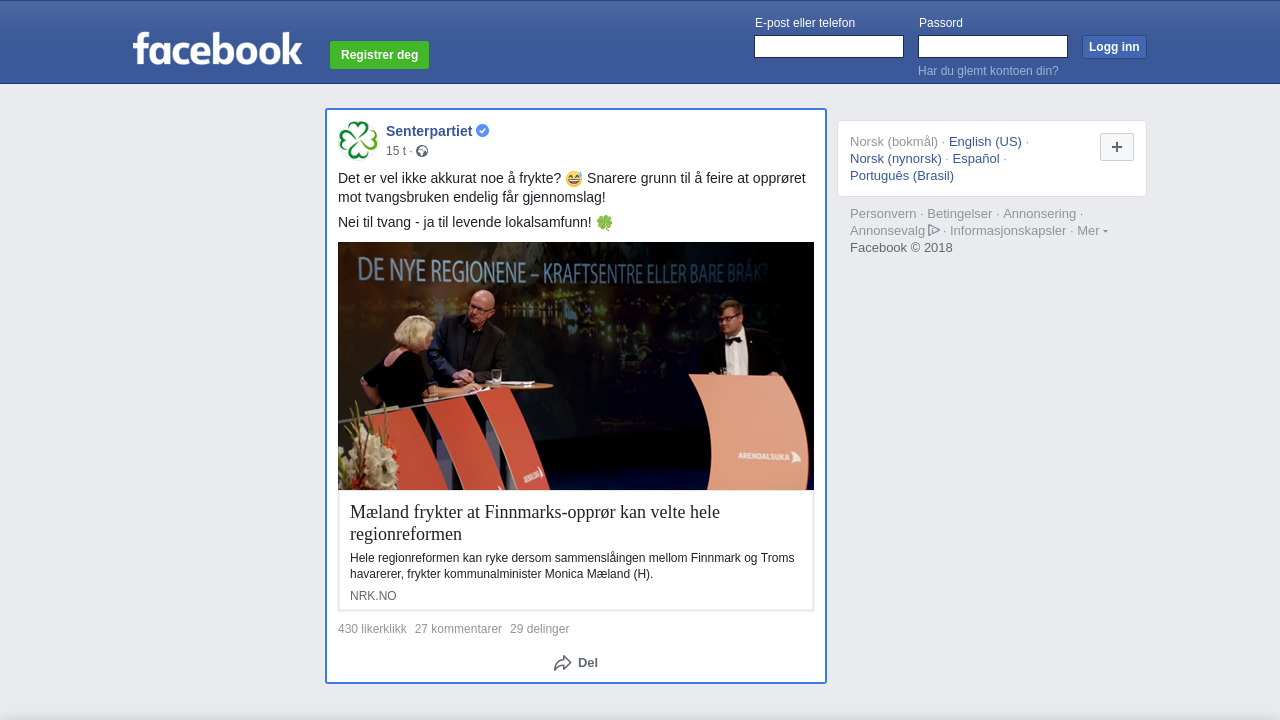Click the verified badge next to Senterpartiet
1280x720 pixels.
click(482, 131)
